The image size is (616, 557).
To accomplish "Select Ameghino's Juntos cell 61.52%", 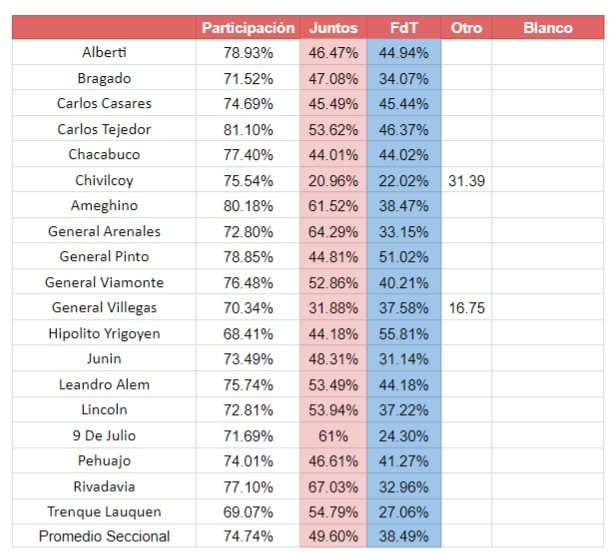I will [333, 206].
